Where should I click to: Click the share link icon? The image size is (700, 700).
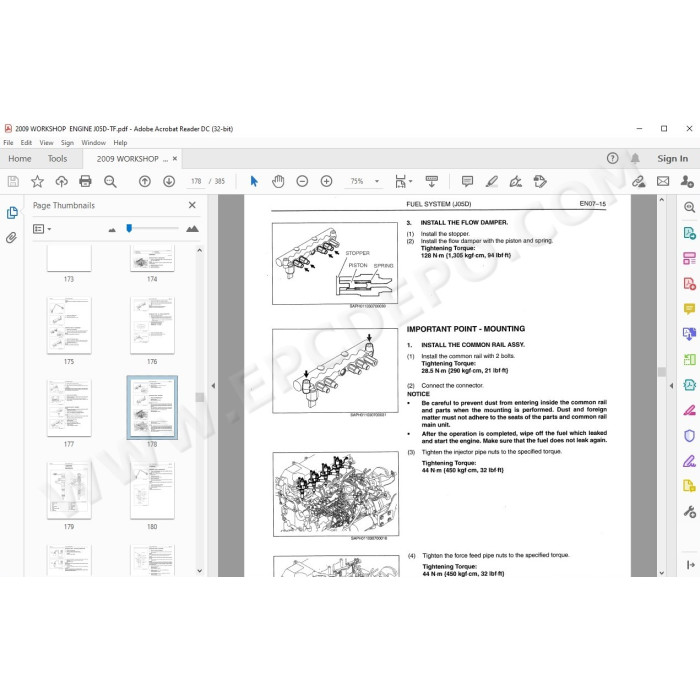639,181
